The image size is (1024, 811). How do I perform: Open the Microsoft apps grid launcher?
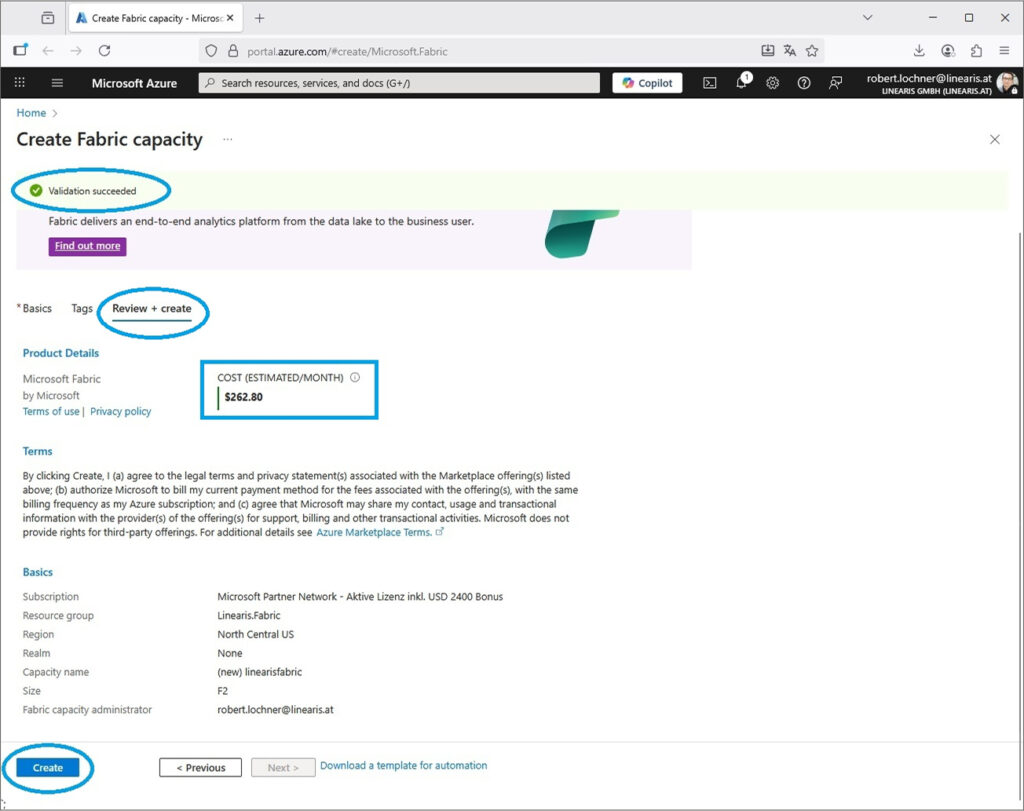[20, 82]
